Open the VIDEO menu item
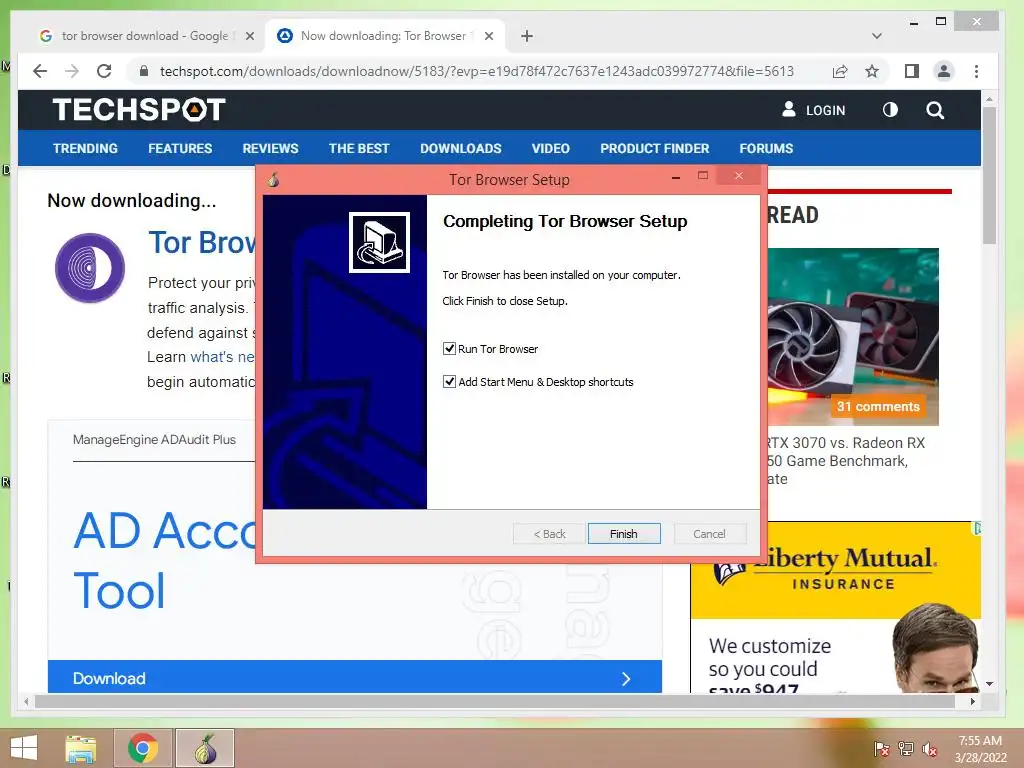This screenshot has height=768, width=1024. (551, 148)
